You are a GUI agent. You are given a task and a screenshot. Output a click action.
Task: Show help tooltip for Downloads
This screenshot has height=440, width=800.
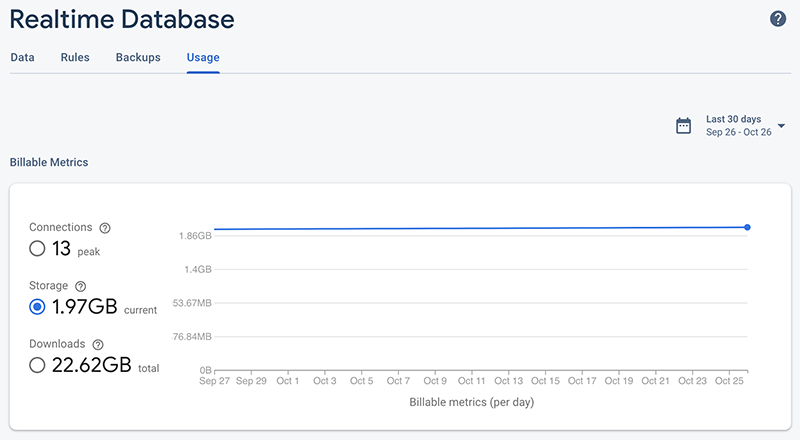tap(98, 345)
